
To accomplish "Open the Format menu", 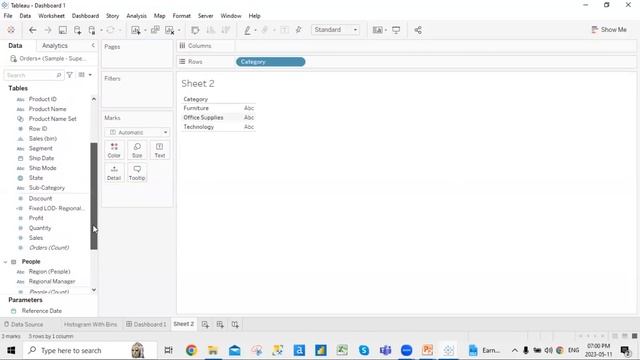I will point(182,16).
